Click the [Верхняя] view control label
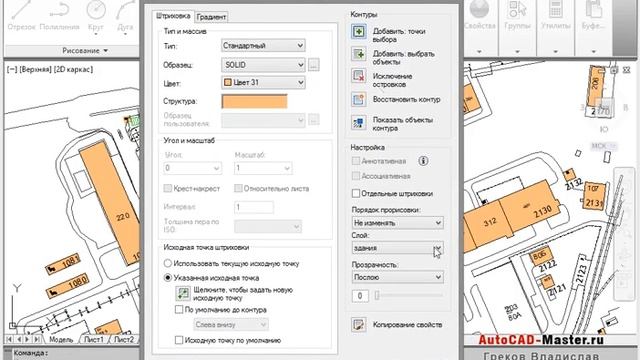Screen dimensions: 640x360 point(36,69)
